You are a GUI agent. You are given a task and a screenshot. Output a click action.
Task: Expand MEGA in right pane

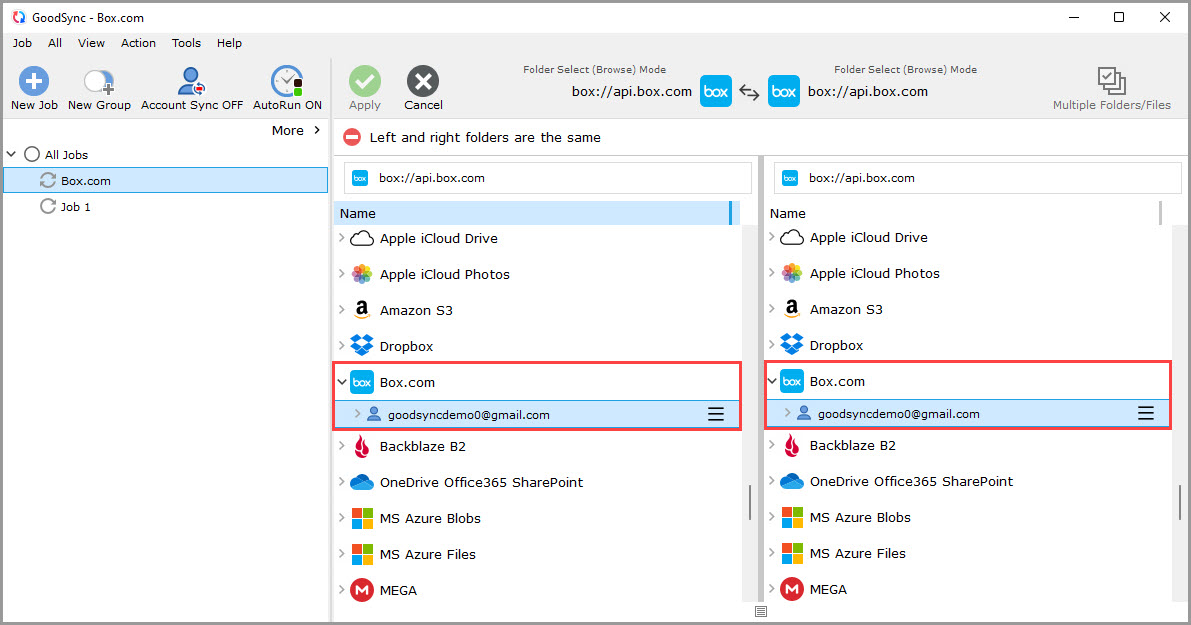click(x=772, y=589)
